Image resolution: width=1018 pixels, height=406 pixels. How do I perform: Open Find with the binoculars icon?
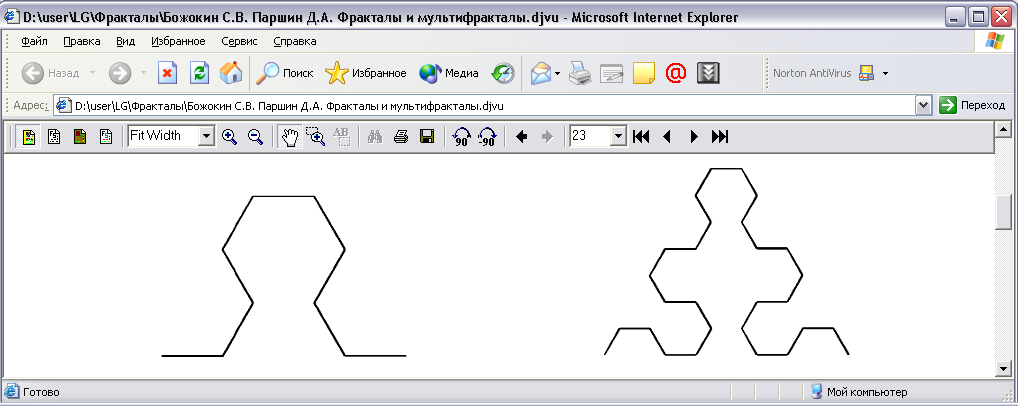point(375,136)
